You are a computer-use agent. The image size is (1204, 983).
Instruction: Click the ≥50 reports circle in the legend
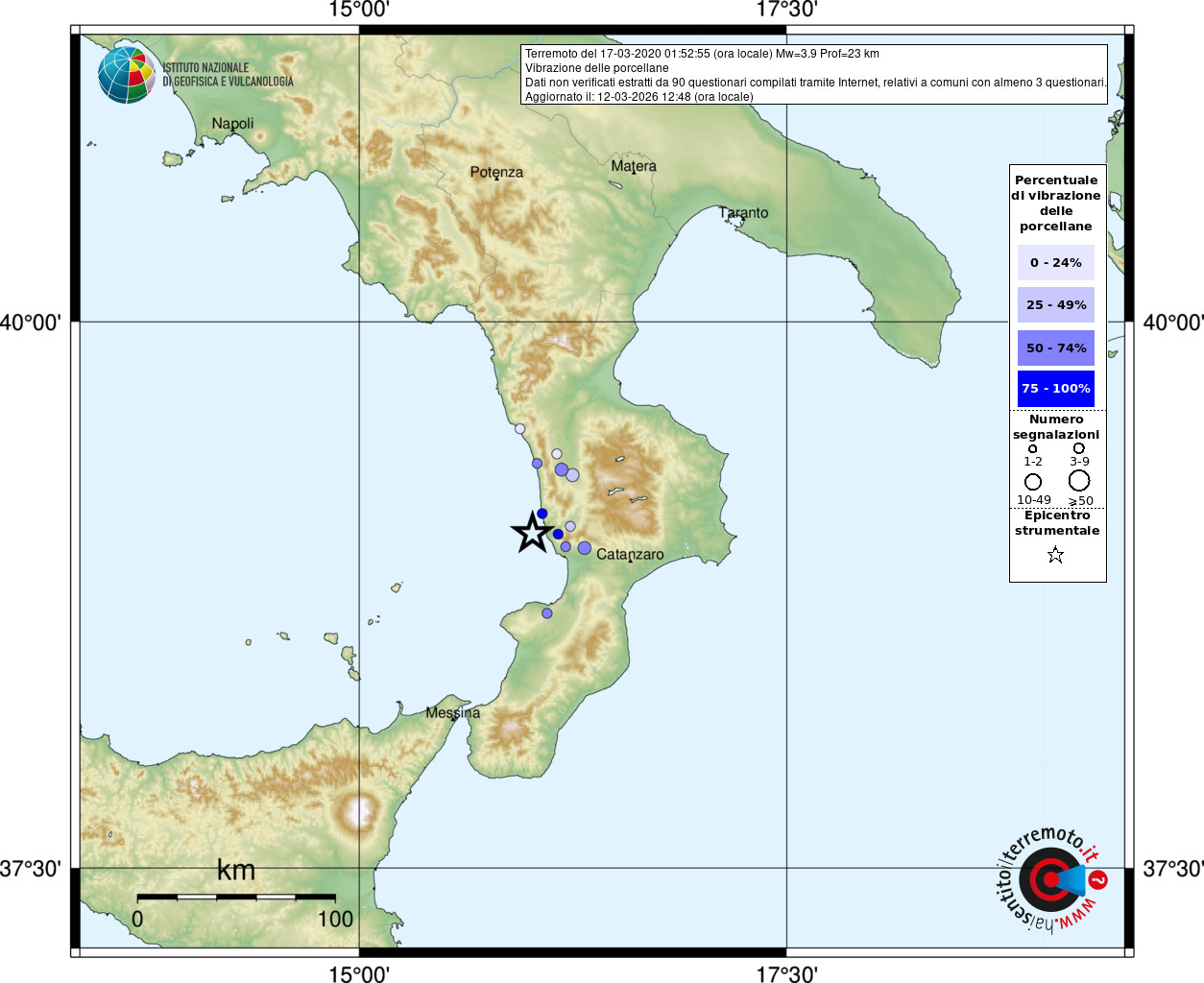(x=1079, y=480)
